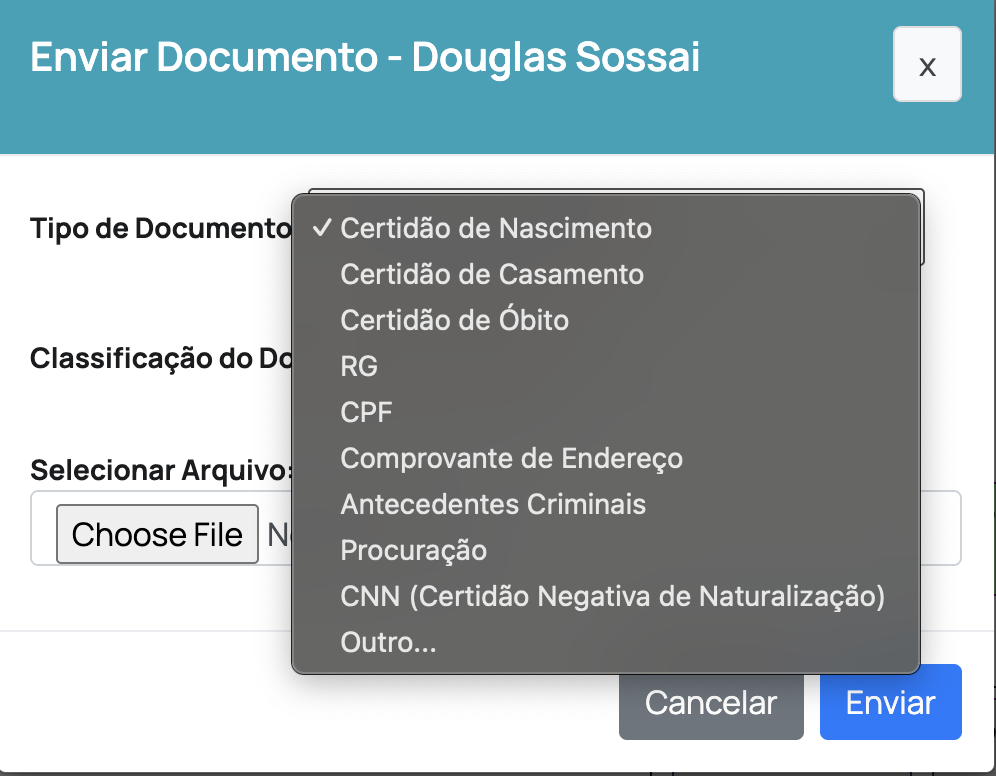Select RG in the dropdown list

tap(359, 366)
